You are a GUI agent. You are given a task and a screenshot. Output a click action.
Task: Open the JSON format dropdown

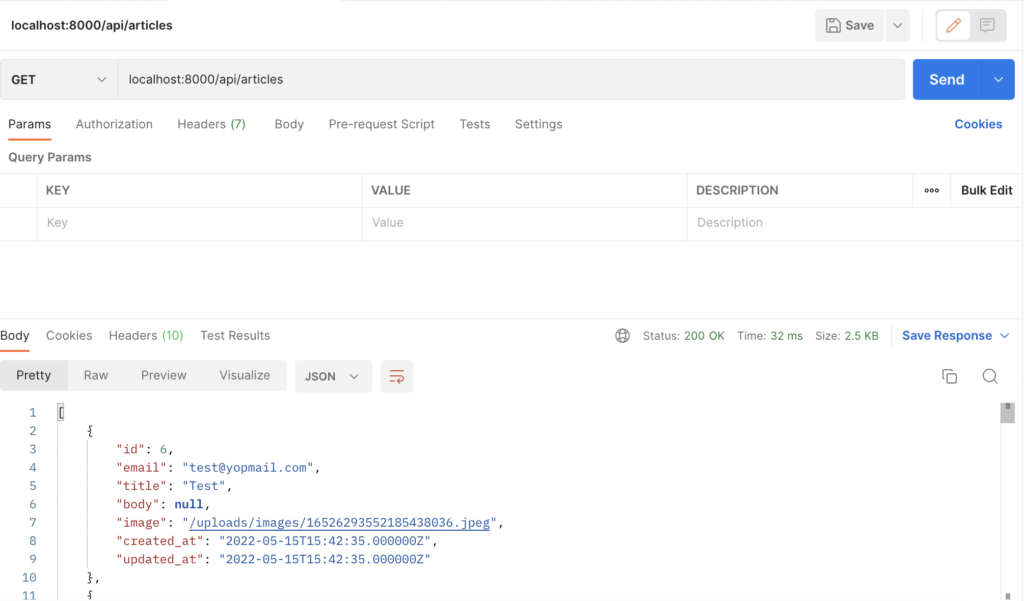point(333,376)
